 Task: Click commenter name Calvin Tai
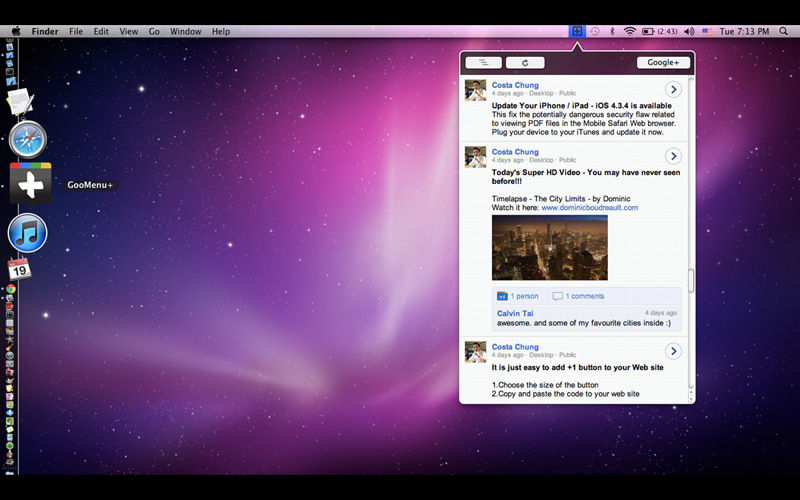(x=515, y=313)
